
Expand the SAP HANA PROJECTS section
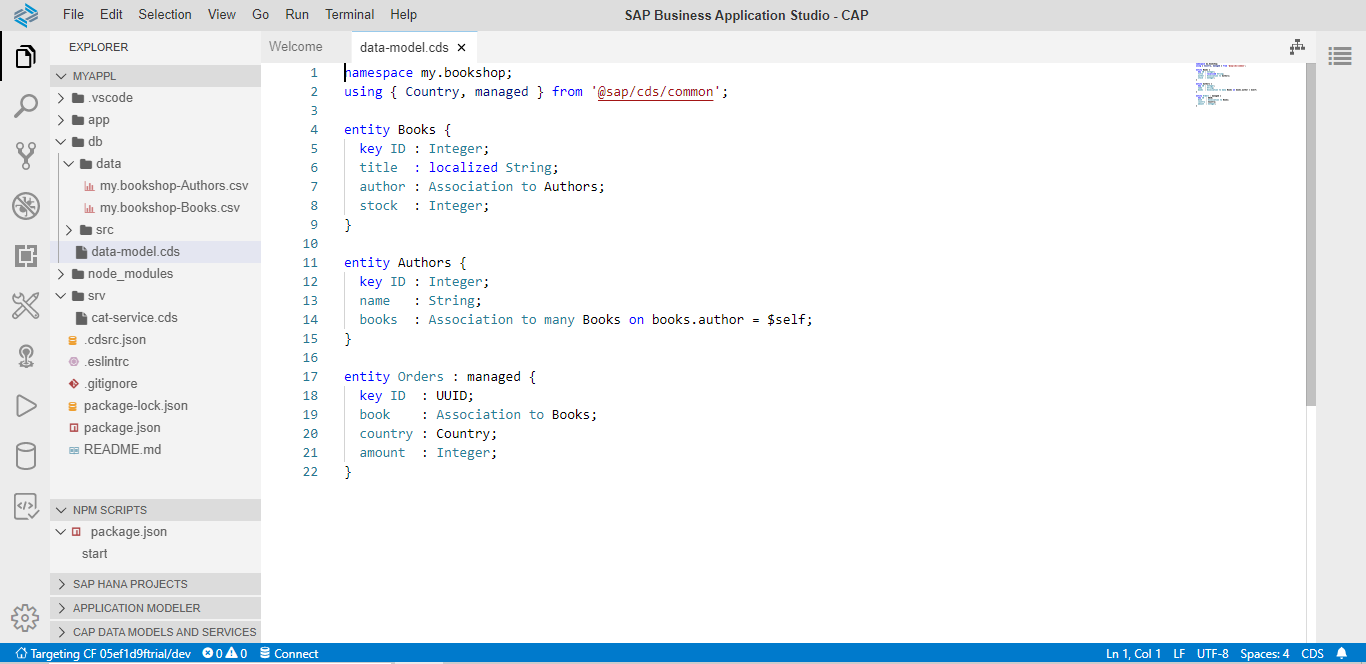click(x=129, y=584)
